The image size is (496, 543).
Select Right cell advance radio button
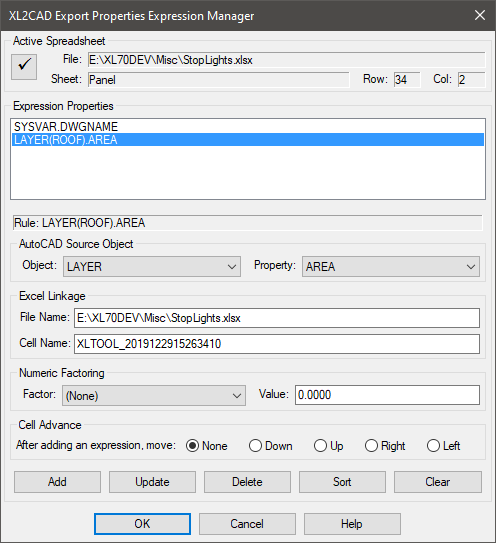pos(385,446)
